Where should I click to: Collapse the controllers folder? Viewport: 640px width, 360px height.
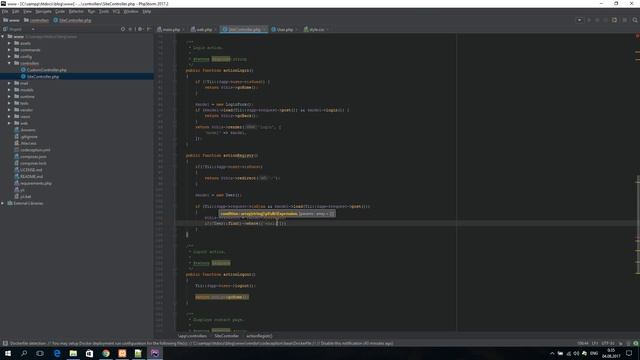pyautogui.click(x=9, y=63)
